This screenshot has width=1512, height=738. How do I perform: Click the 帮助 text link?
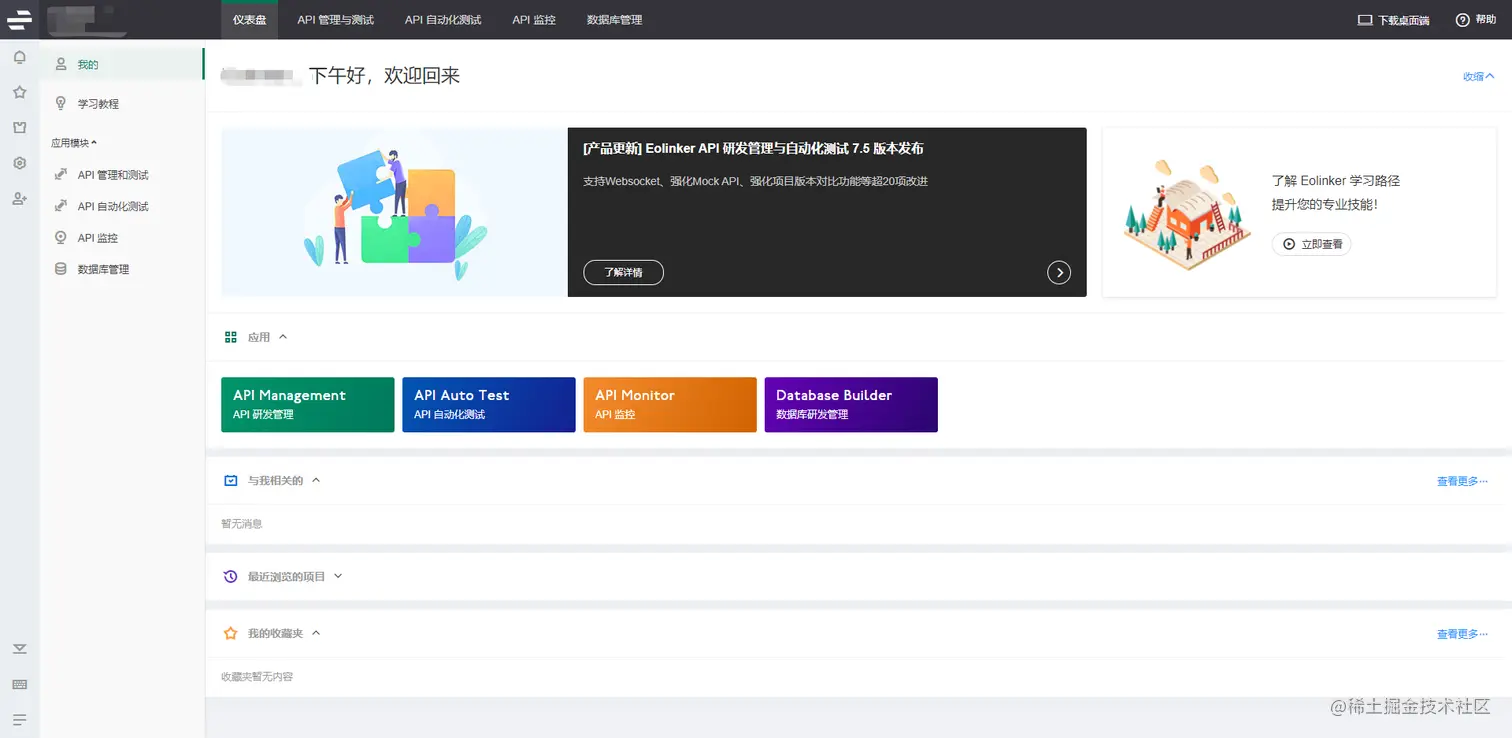click(x=1486, y=20)
